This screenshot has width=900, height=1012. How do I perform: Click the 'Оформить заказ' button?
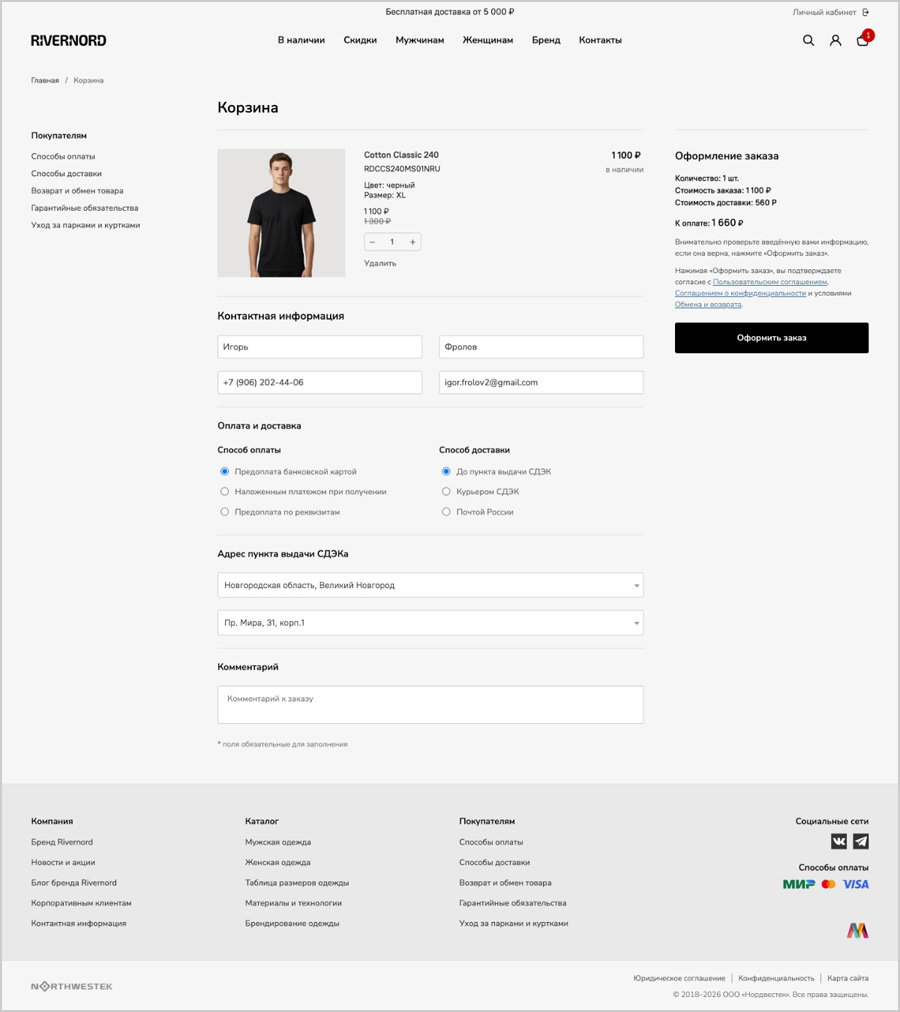click(x=772, y=338)
